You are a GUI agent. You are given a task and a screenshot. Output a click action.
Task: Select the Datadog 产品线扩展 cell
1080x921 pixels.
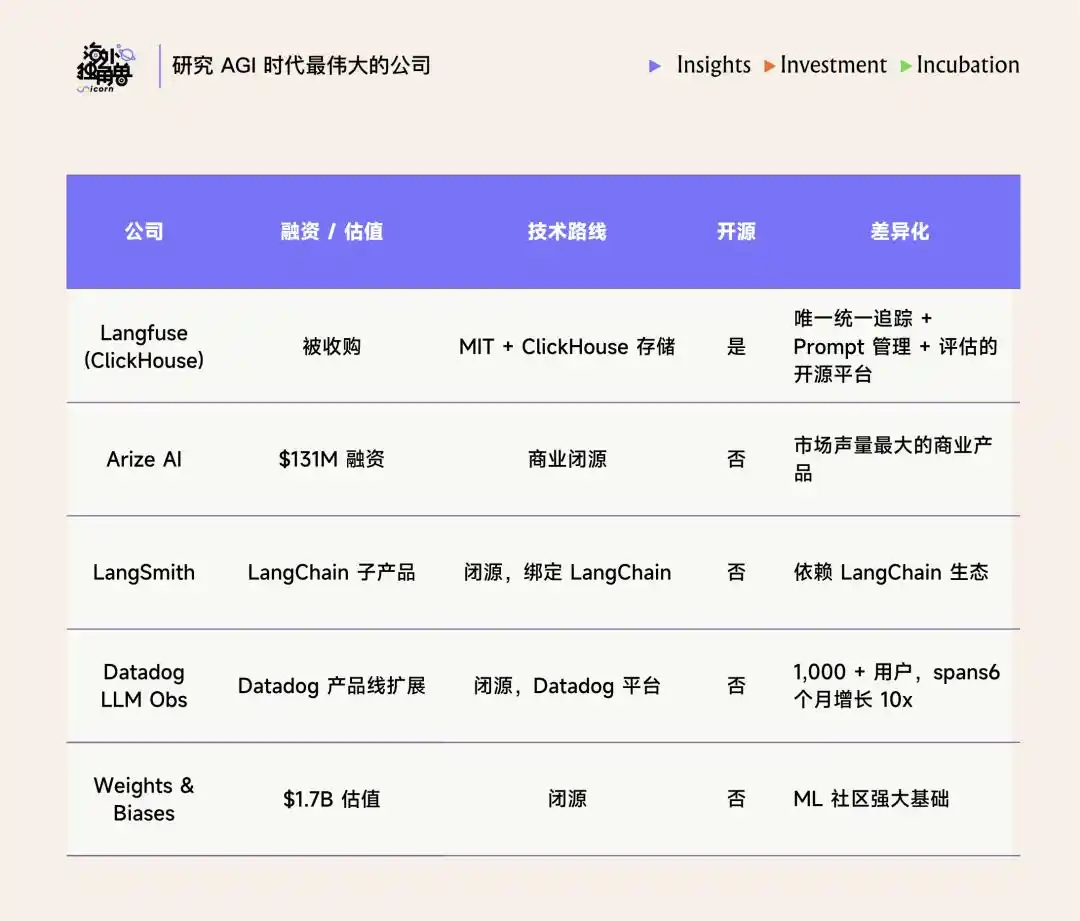(331, 686)
